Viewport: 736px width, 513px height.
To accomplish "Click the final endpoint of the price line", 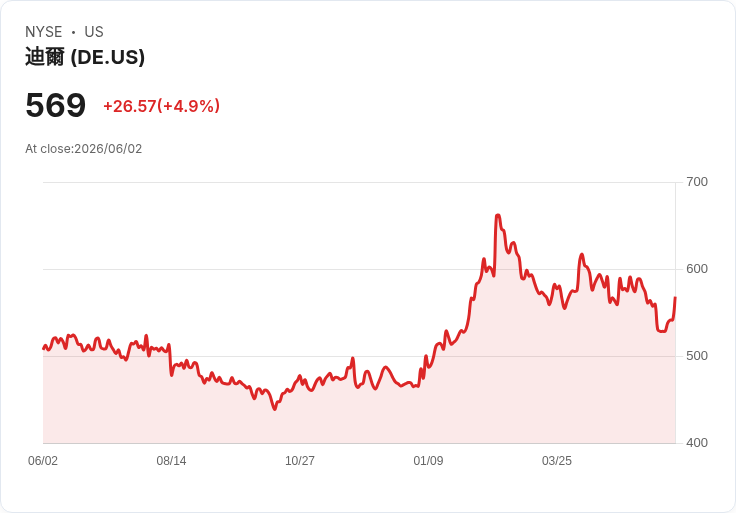I will click(x=675, y=298).
